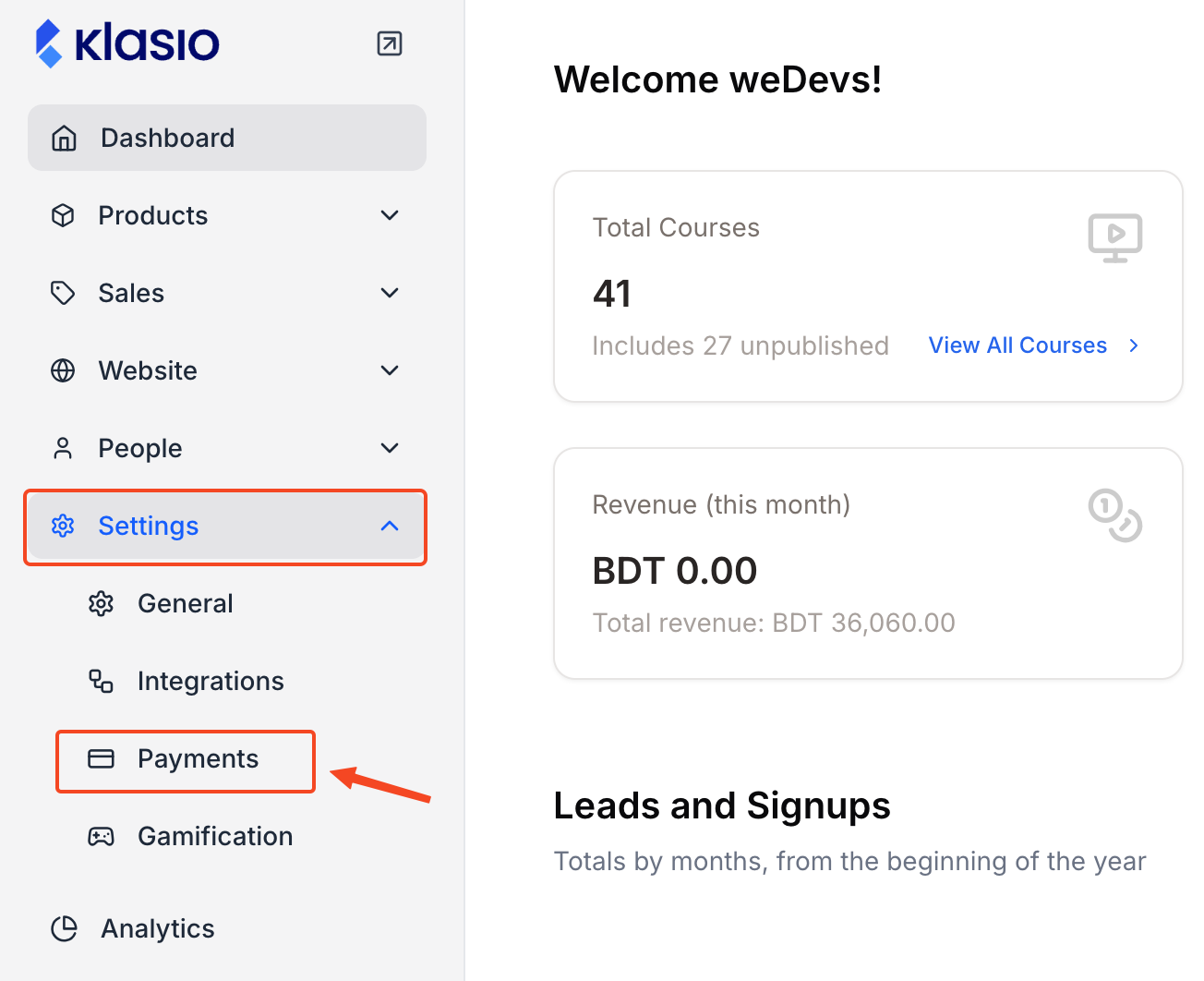The width and height of the screenshot is (1204, 981).
Task: Select the Payments card icon
Action: coord(102,758)
